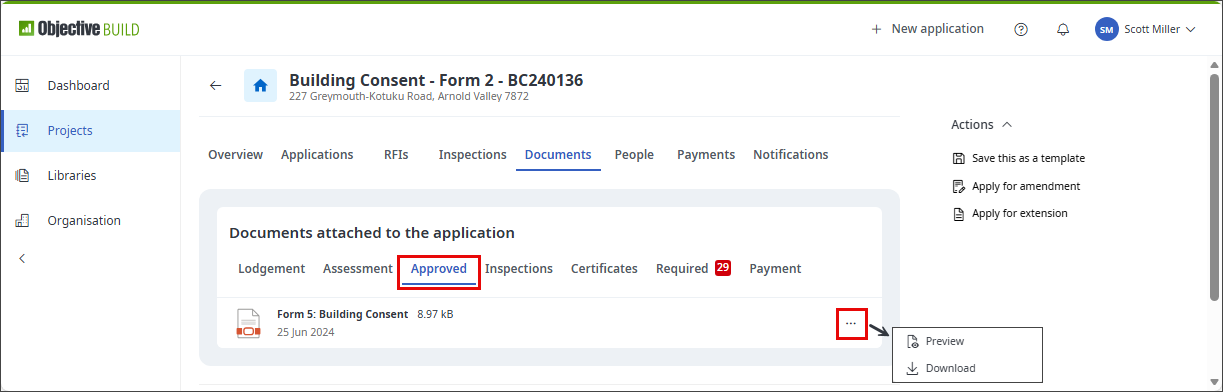Open the help question mark icon

click(1021, 29)
